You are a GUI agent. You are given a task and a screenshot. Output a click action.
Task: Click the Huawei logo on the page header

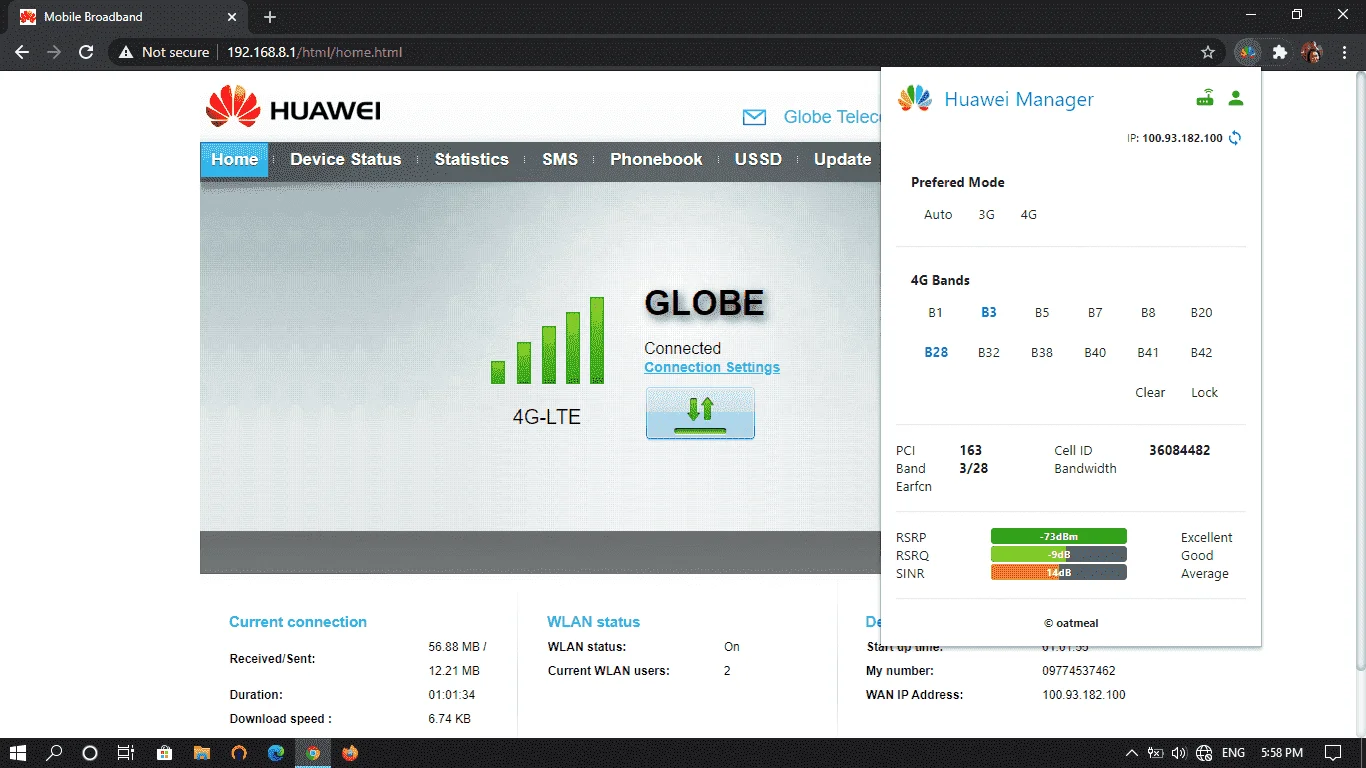point(293,108)
